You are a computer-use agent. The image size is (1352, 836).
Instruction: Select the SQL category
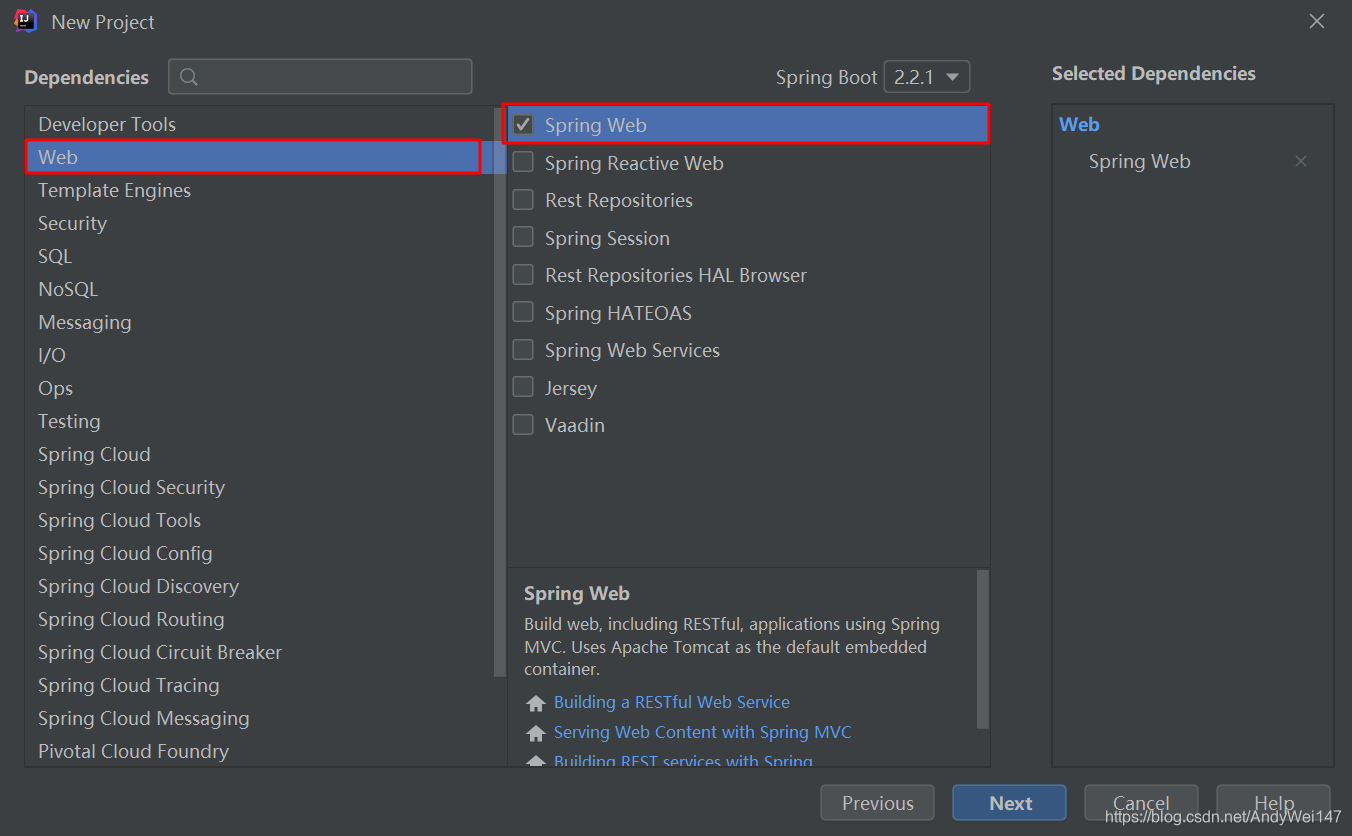[260, 256]
